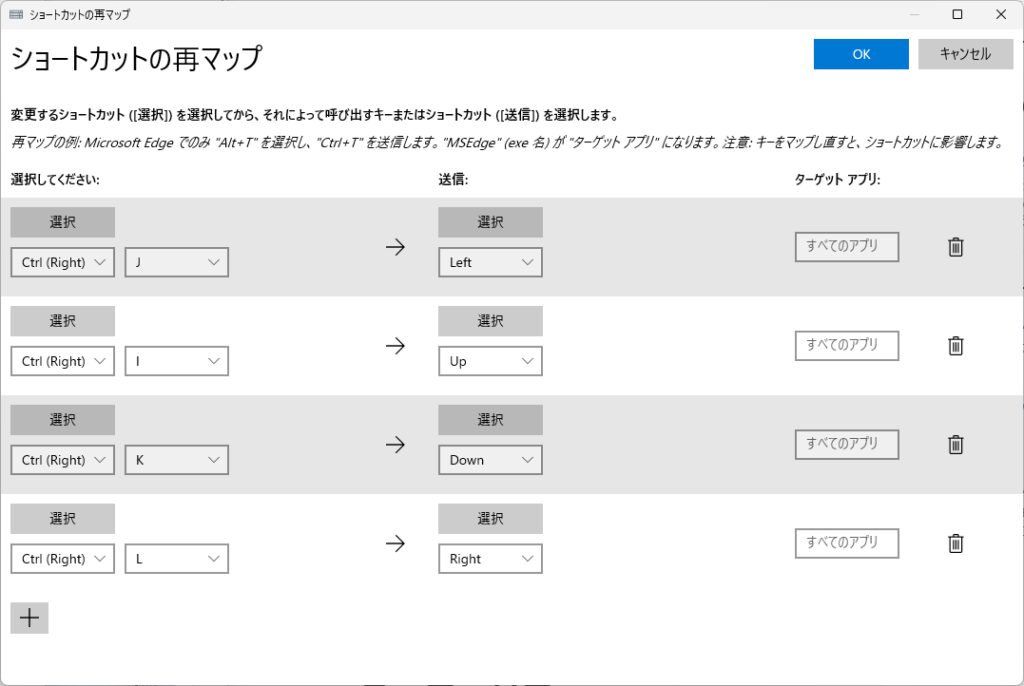
Task: Click the ターゲット アプリ: column label
Action: tap(837, 180)
